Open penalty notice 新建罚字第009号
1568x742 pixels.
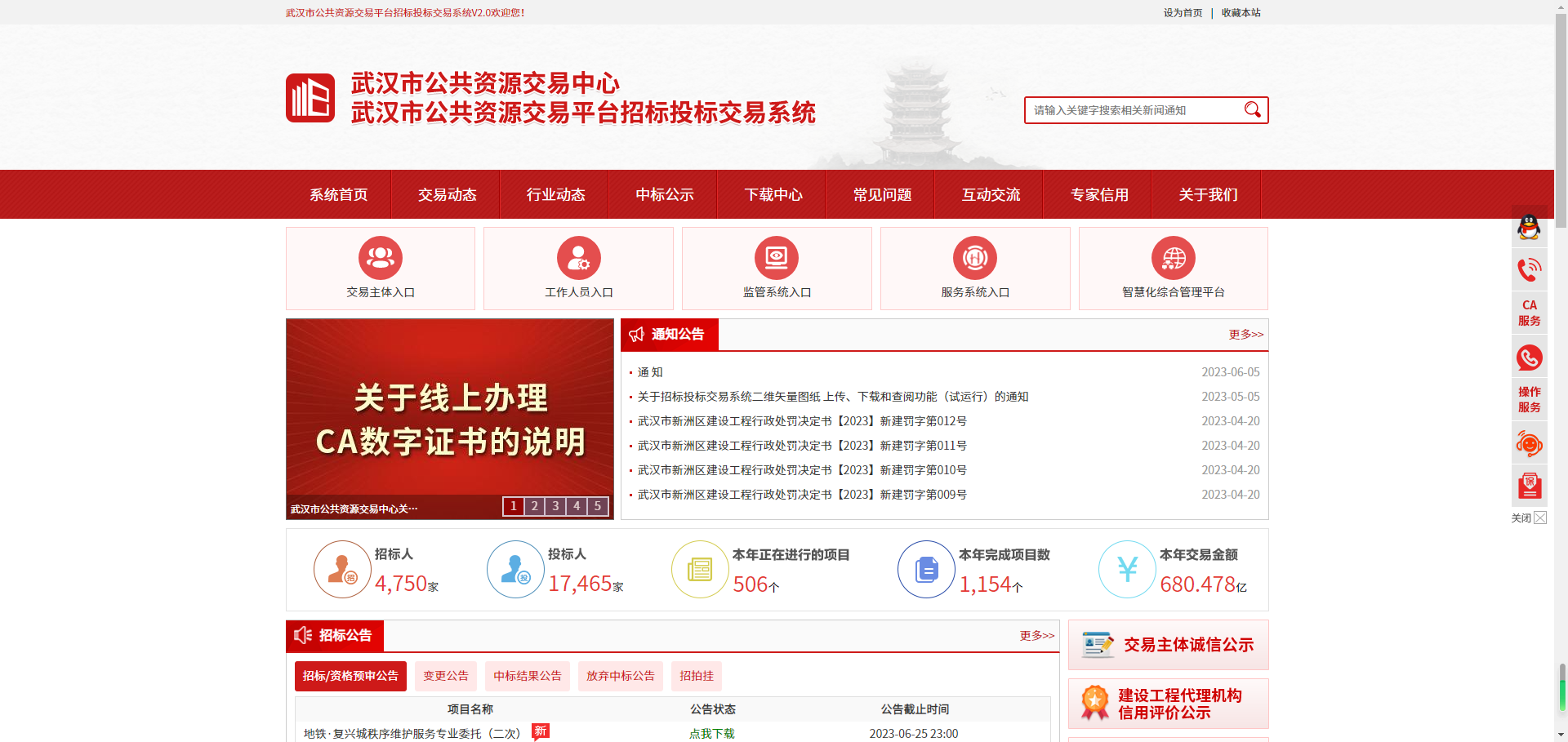pyautogui.click(x=802, y=495)
